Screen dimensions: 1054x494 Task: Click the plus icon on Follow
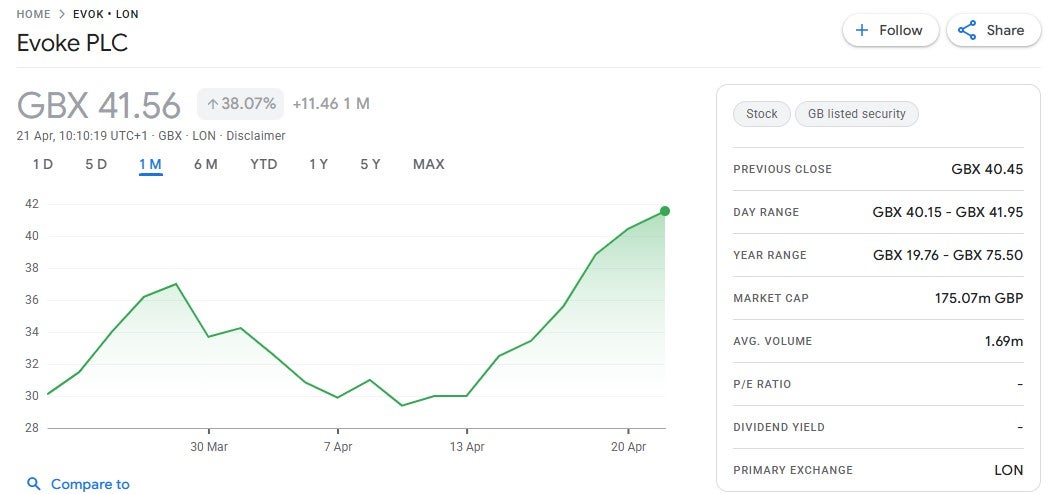tap(862, 30)
